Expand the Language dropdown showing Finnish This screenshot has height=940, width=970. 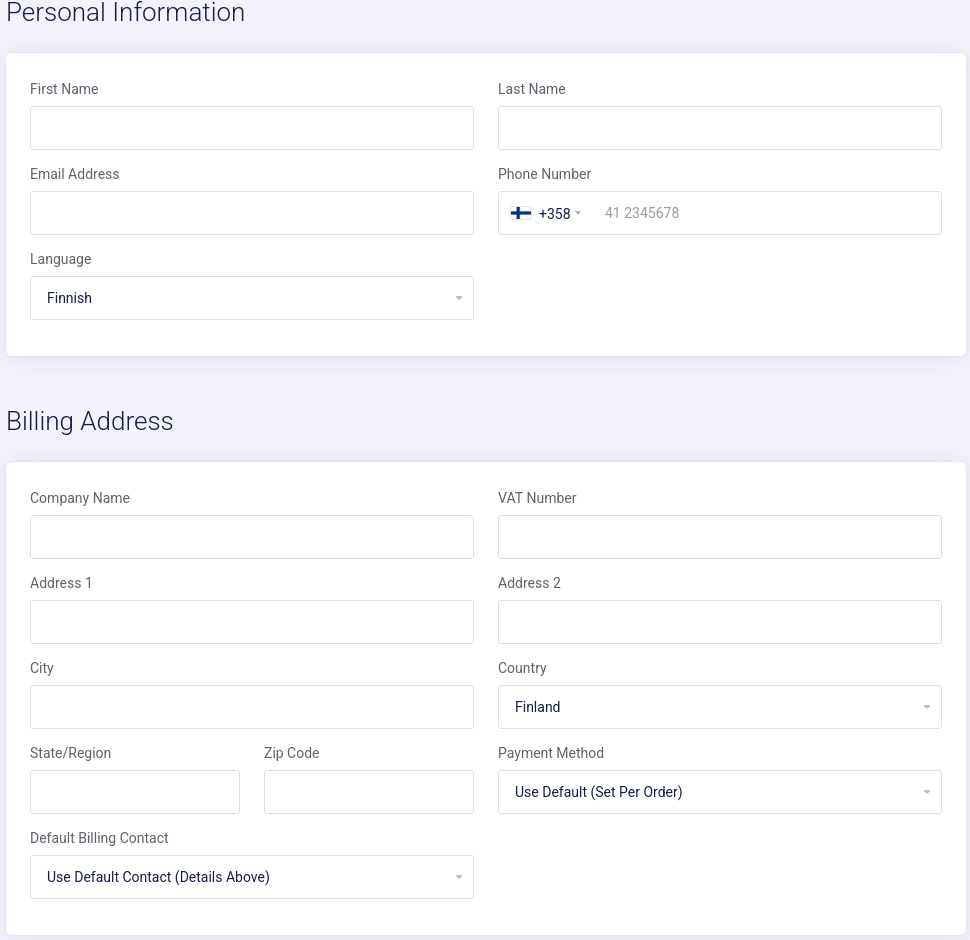pos(252,298)
